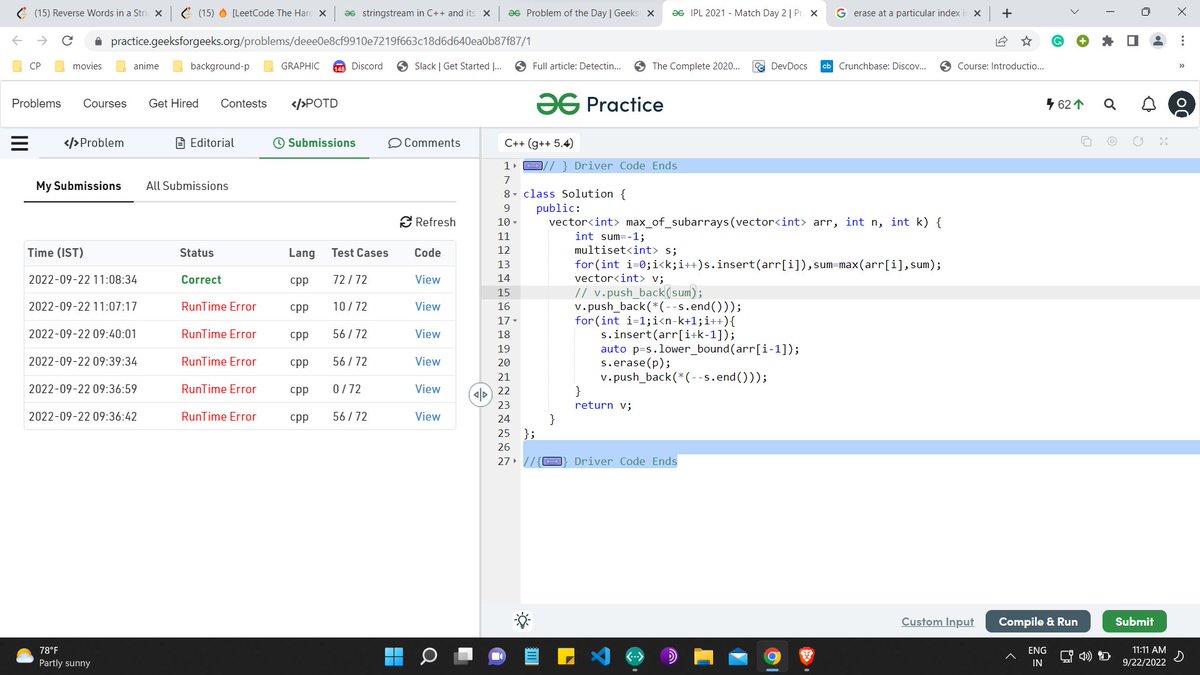This screenshot has width=1200, height=675.
Task: Open code editor settings gear
Action: pyautogui.click(x=1112, y=142)
